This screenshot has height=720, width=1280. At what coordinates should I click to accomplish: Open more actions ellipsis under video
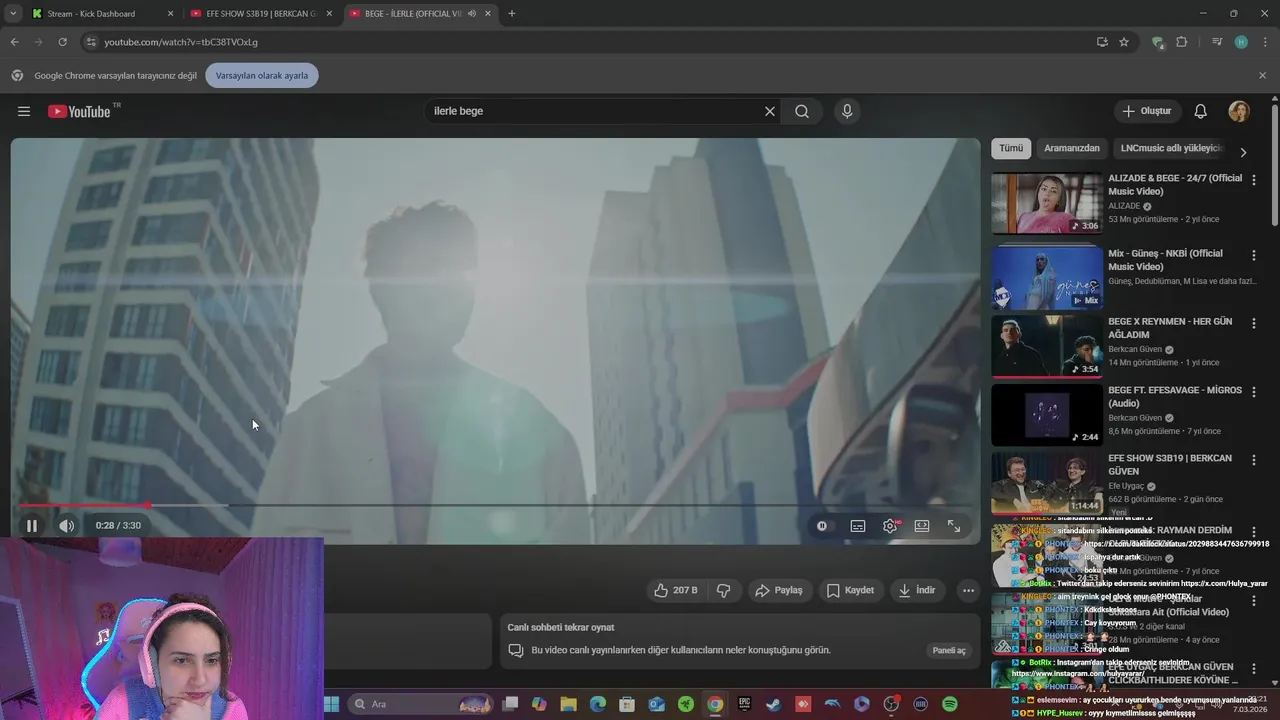coord(968,590)
